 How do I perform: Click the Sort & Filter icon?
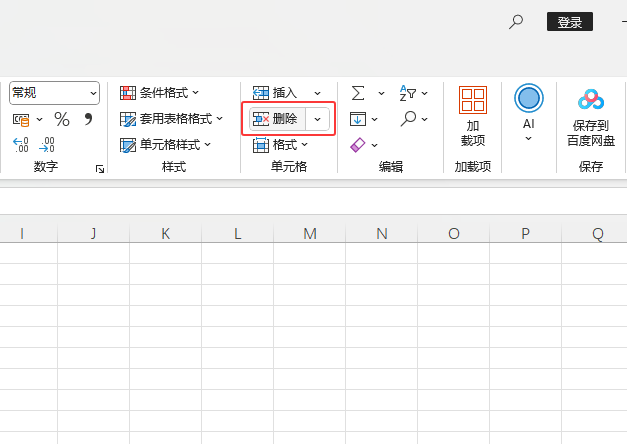pyautogui.click(x=408, y=92)
